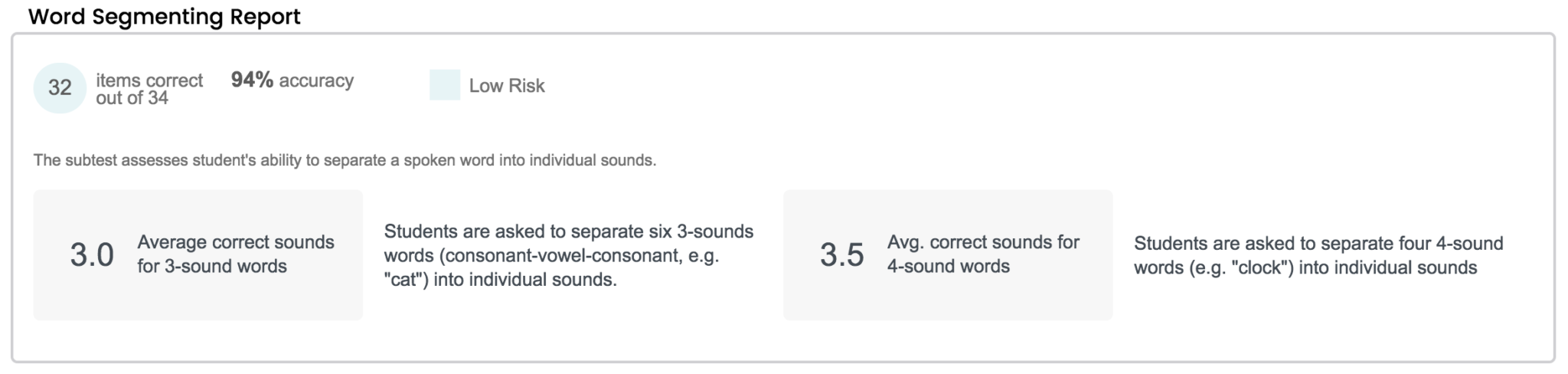Select the "Low Risk" legend label

point(507,86)
